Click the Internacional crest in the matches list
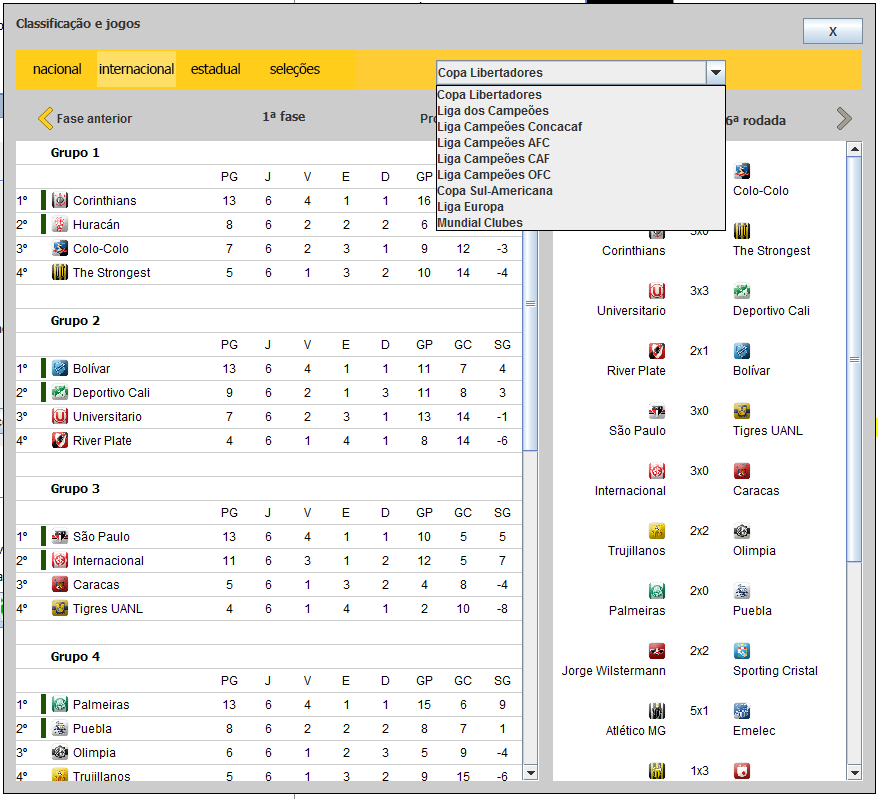This screenshot has height=799, width=878. (657, 470)
